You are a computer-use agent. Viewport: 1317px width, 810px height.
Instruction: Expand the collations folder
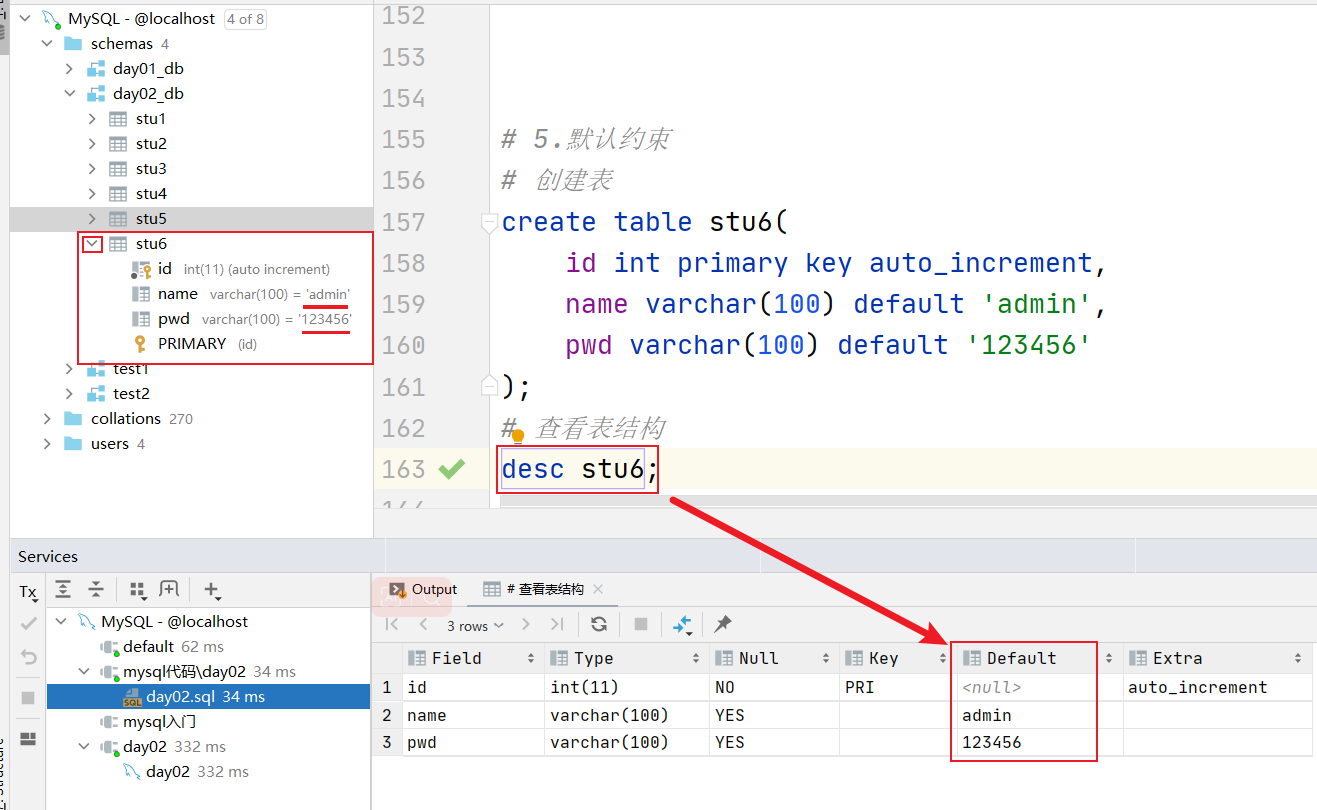coord(46,418)
